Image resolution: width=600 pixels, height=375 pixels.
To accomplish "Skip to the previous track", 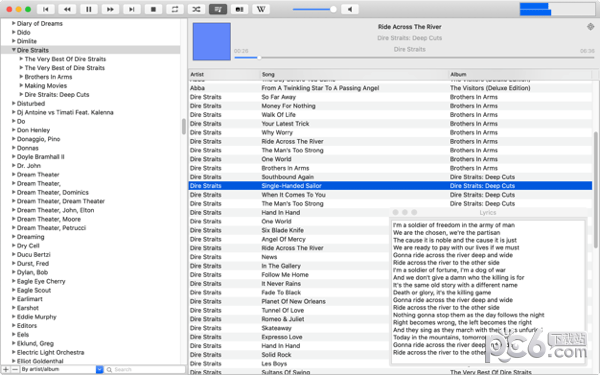I will 46,9.
